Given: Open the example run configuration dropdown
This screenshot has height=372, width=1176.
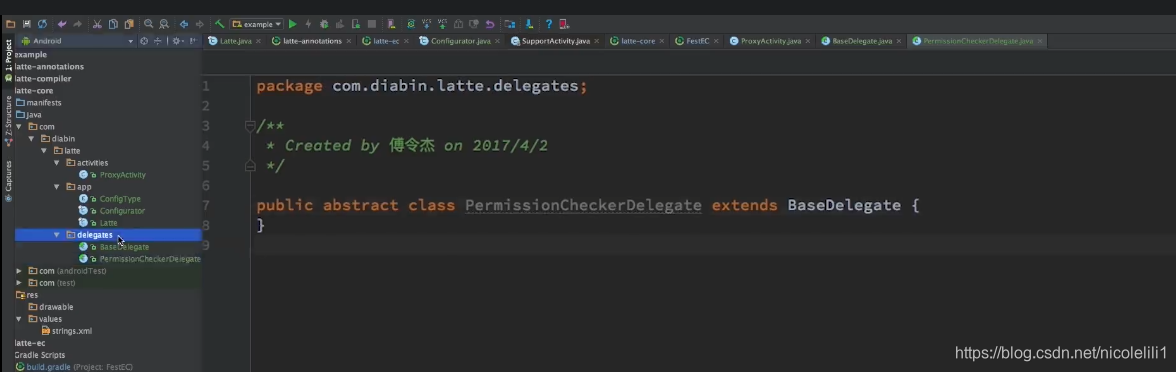Looking at the screenshot, I should coord(257,24).
